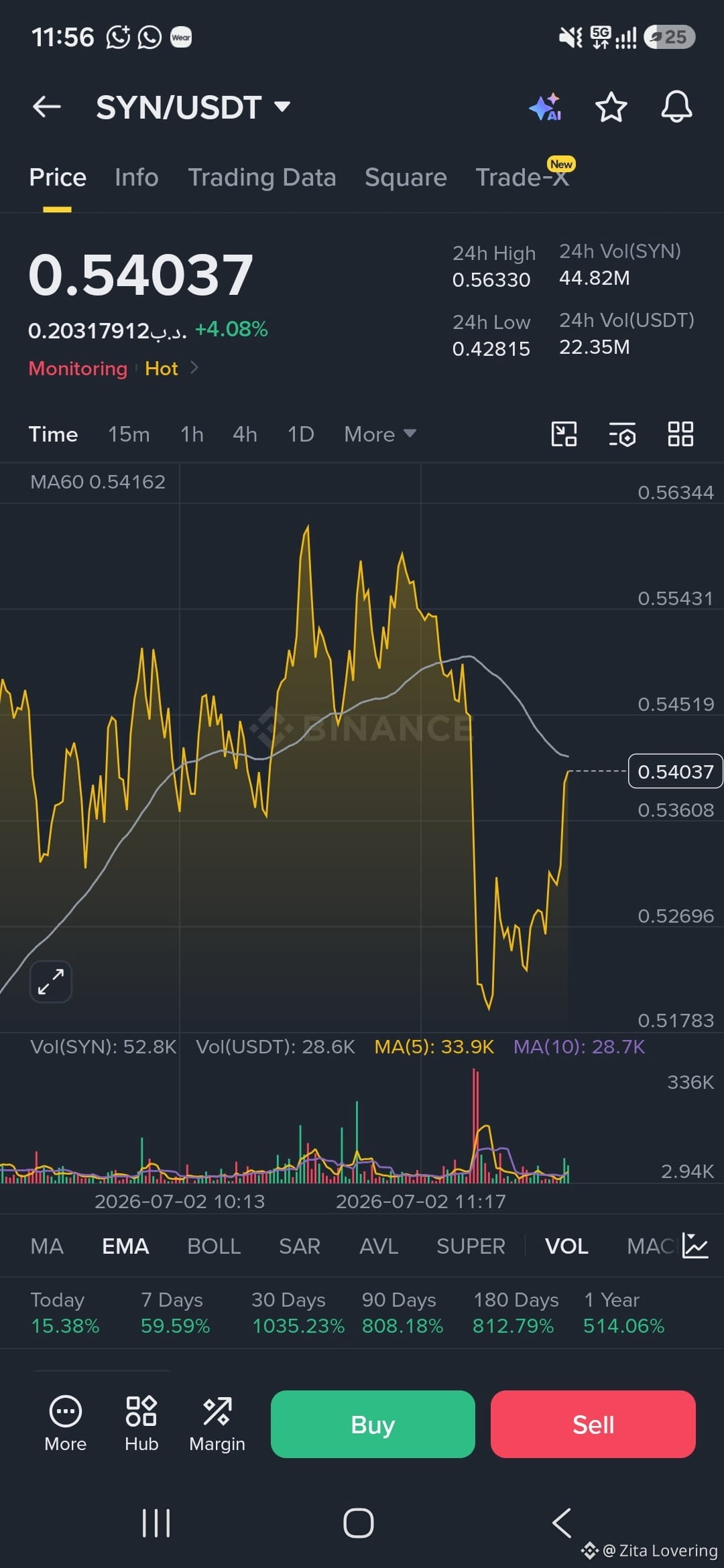Tap the current price label 0.54037 on axis
The width and height of the screenshot is (724, 1568).
[x=675, y=771]
